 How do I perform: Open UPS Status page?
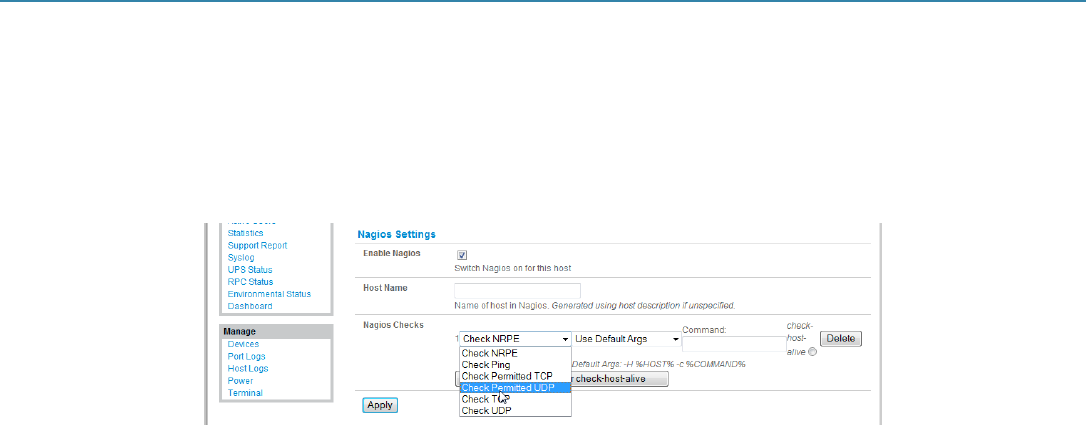pyautogui.click(x=249, y=270)
